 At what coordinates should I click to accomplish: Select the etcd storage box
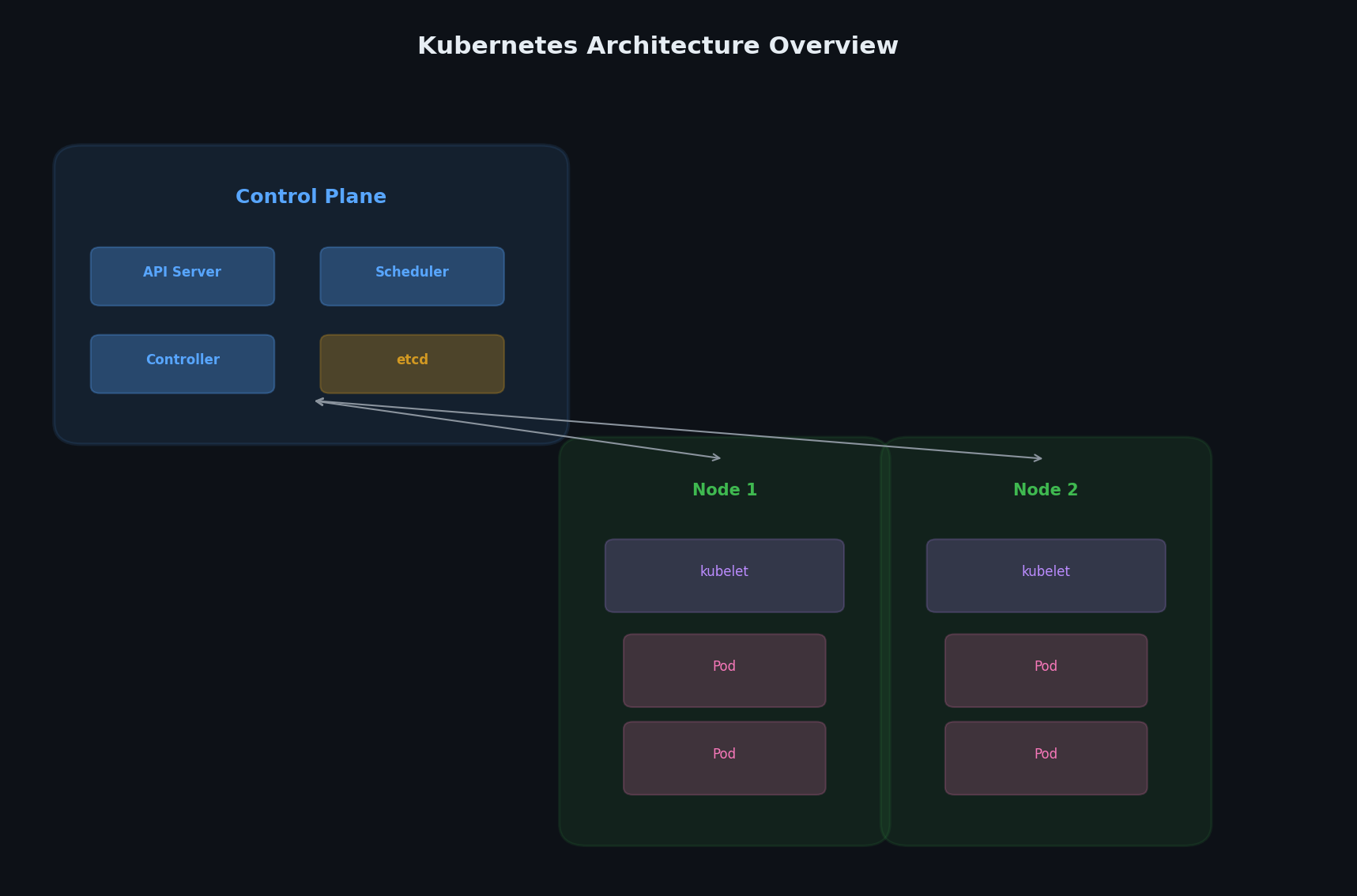(x=412, y=364)
